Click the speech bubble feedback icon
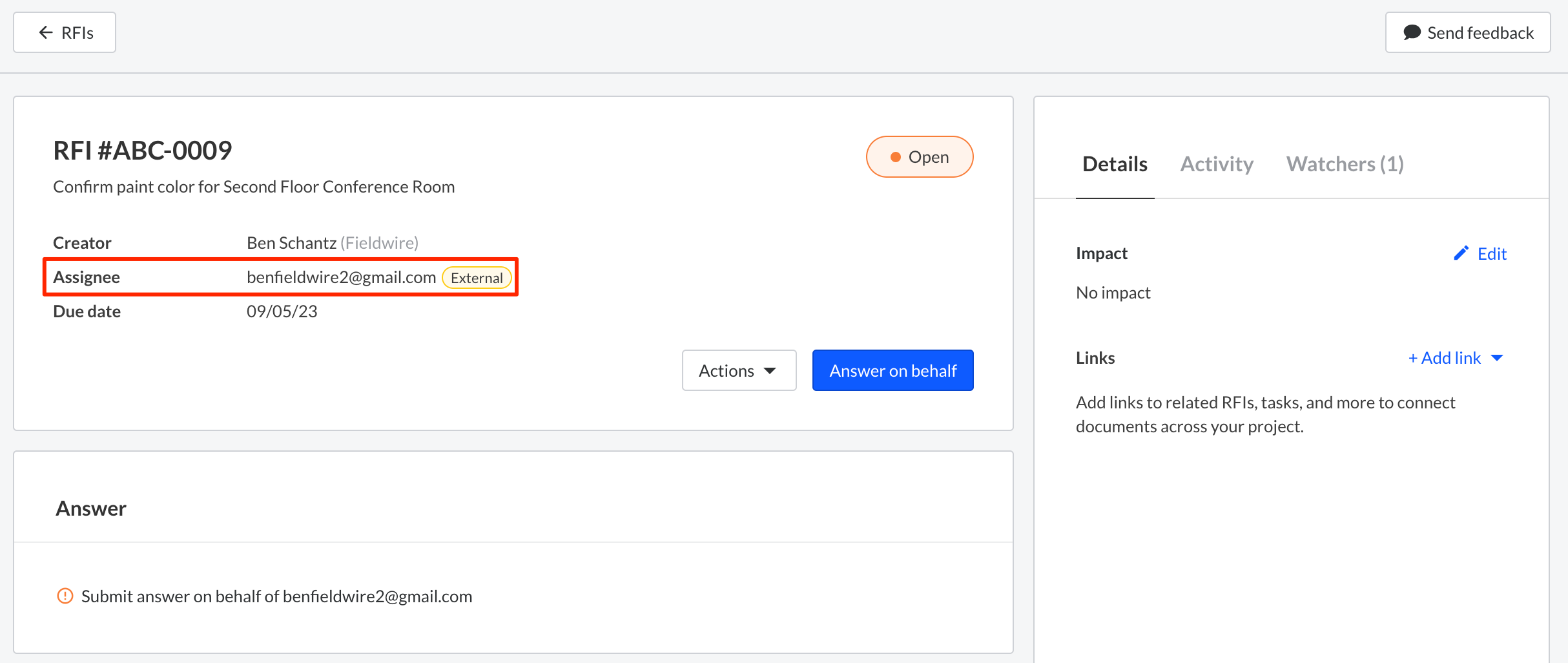1568x663 pixels. point(1412,32)
